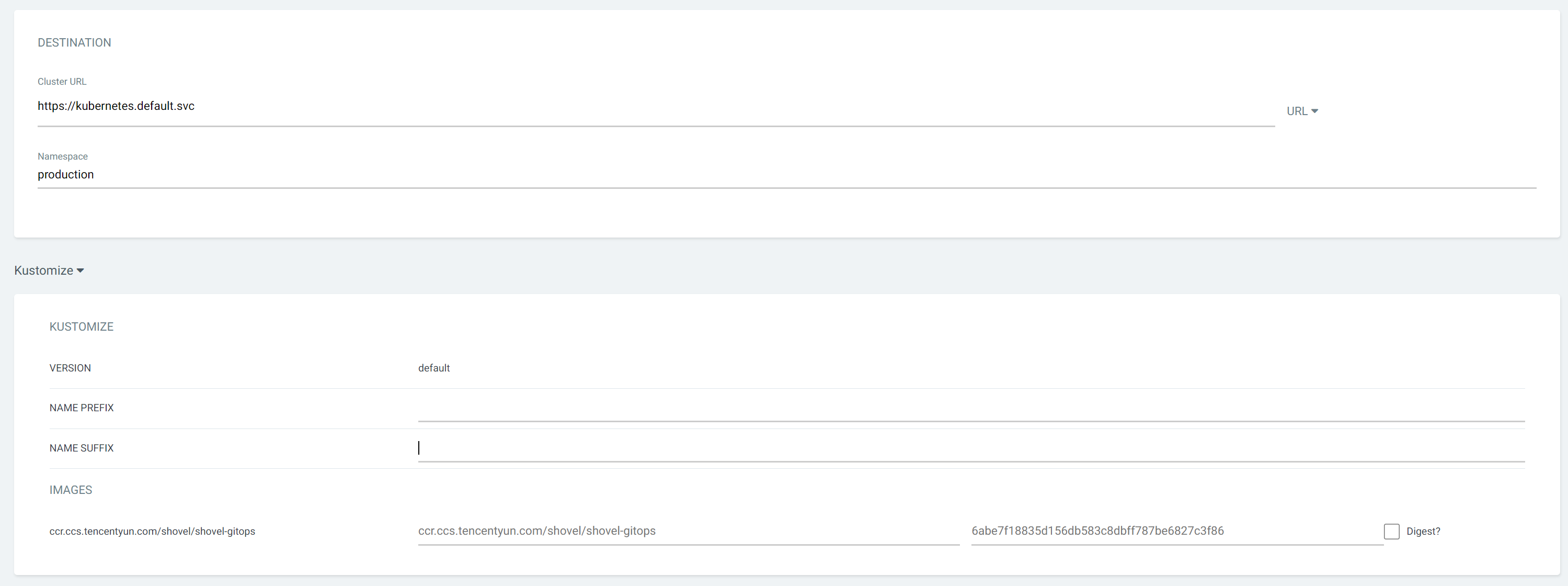Click the shovel-gitops image row label

click(153, 531)
